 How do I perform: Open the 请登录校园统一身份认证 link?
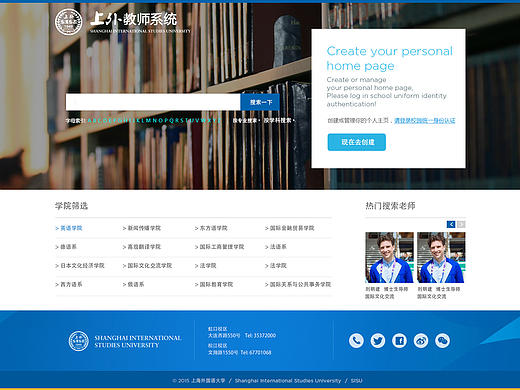425,120
